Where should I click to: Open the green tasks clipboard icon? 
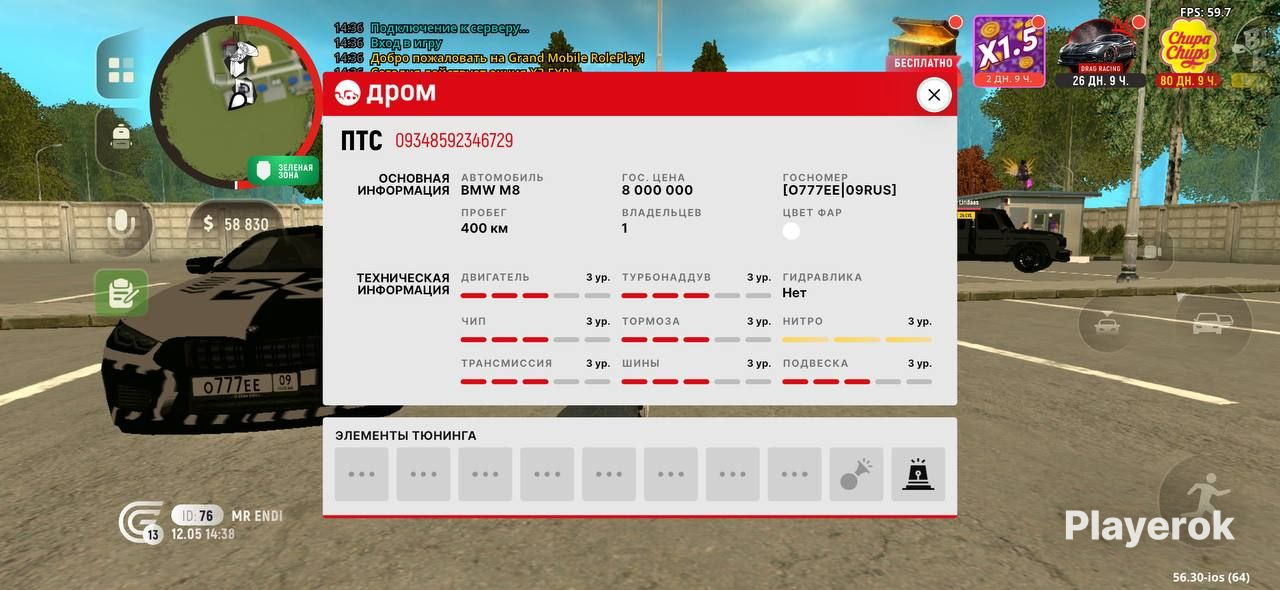(x=121, y=293)
